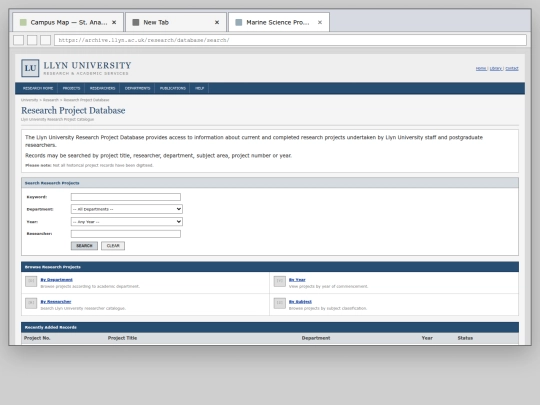Open Help in navigation bar
Viewport: 540px width, 405px height.
199,89
